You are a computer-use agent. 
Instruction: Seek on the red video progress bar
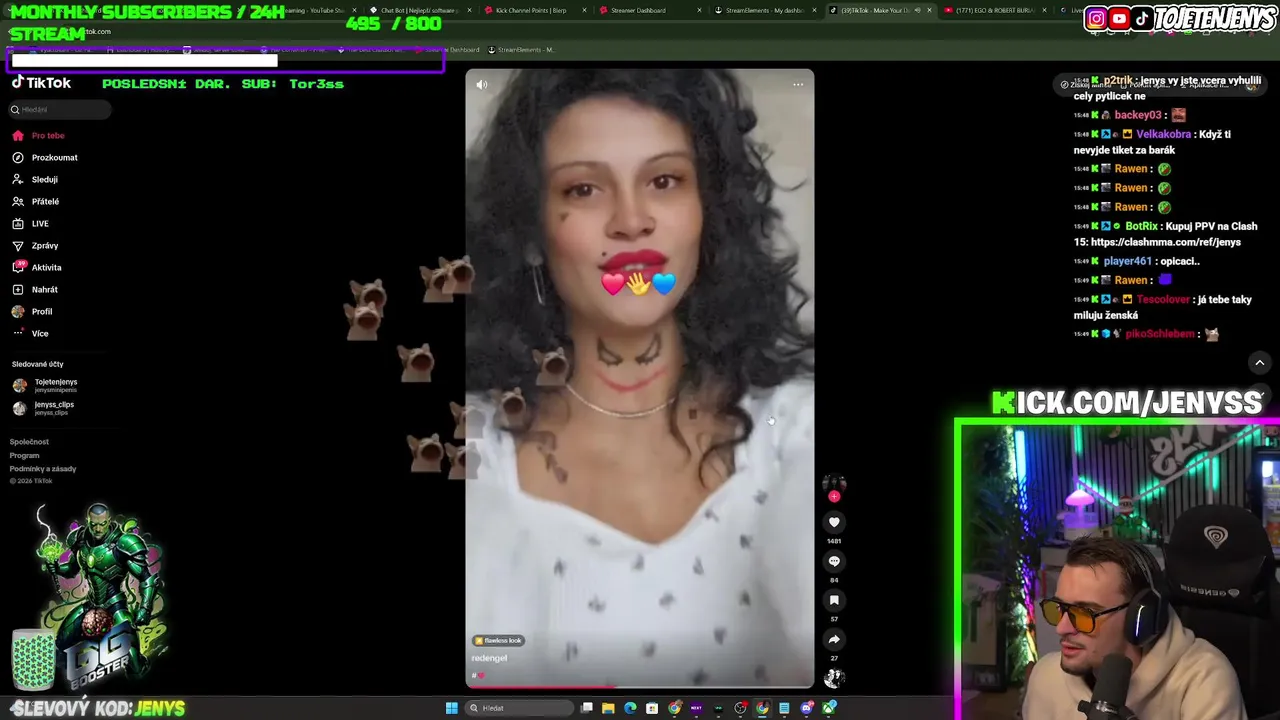coord(640,687)
